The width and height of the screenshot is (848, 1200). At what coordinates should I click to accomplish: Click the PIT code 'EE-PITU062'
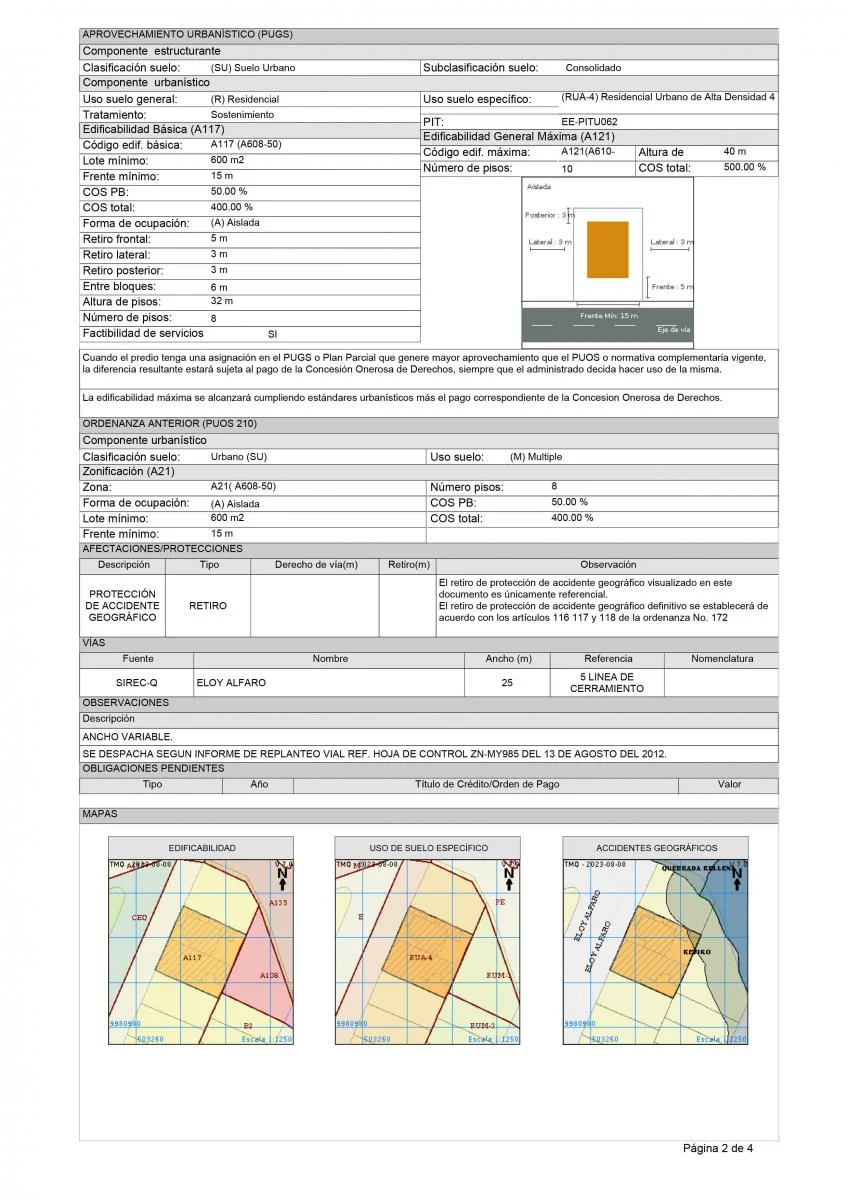pyautogui.click(x=590, y=121)
